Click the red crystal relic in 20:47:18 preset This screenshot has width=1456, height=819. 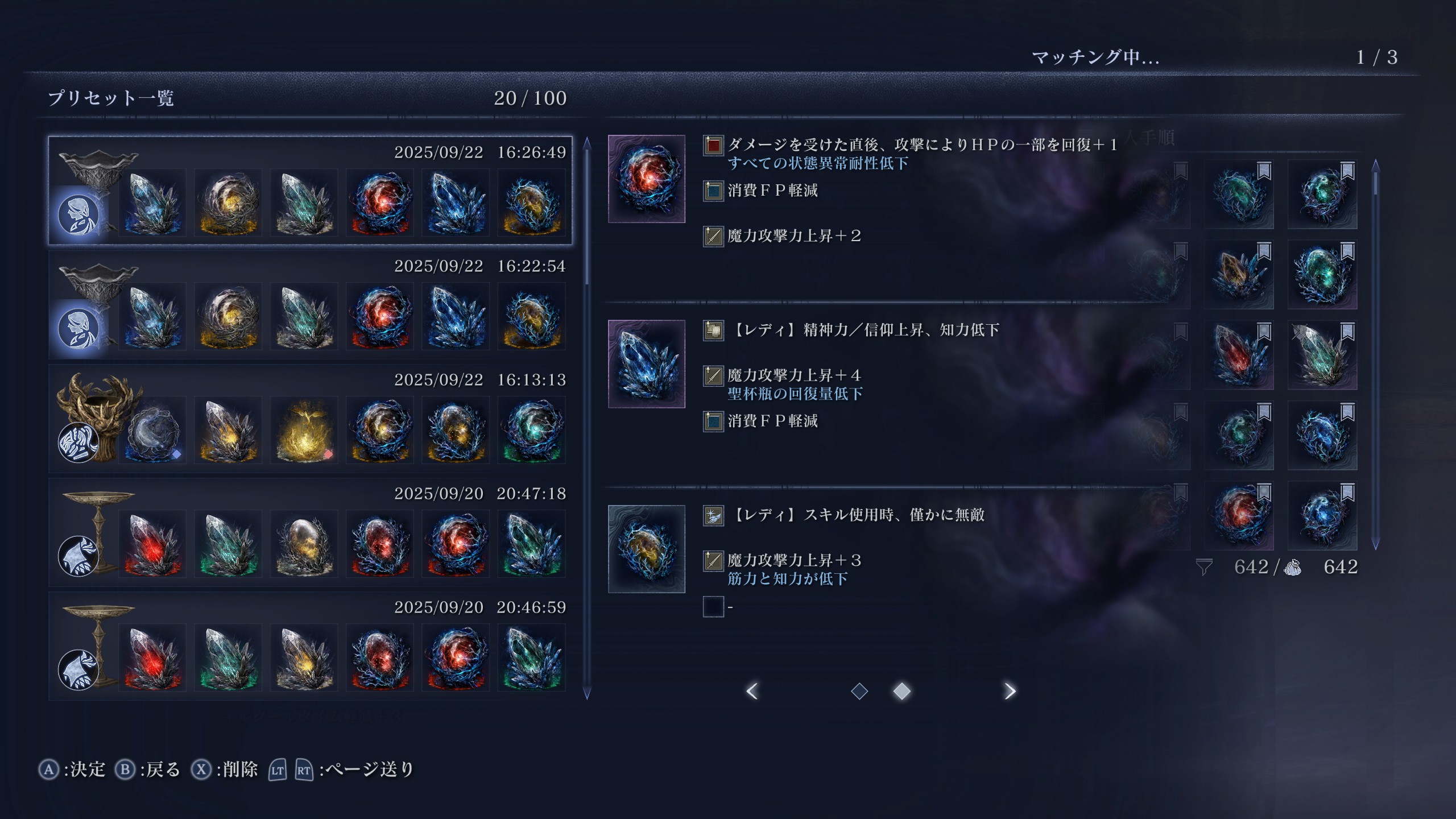click(152, 544)
